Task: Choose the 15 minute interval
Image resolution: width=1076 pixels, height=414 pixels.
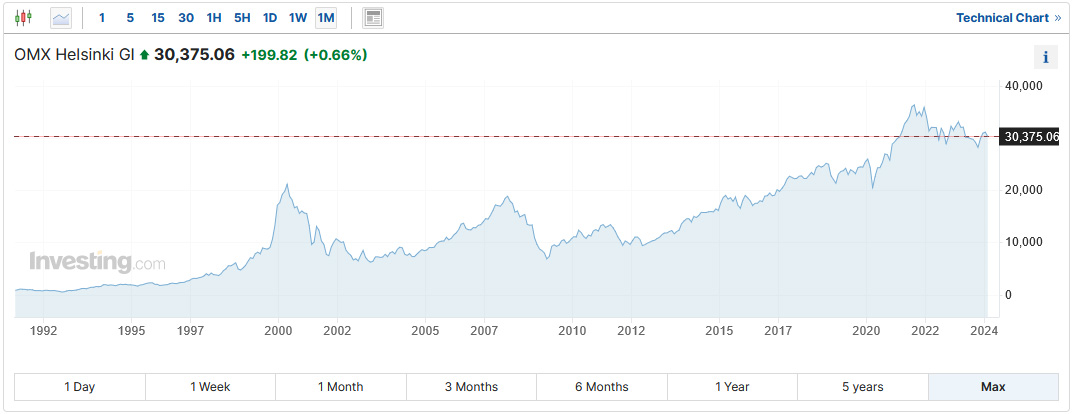Action: pyautogui.click(x=158, y=18)
